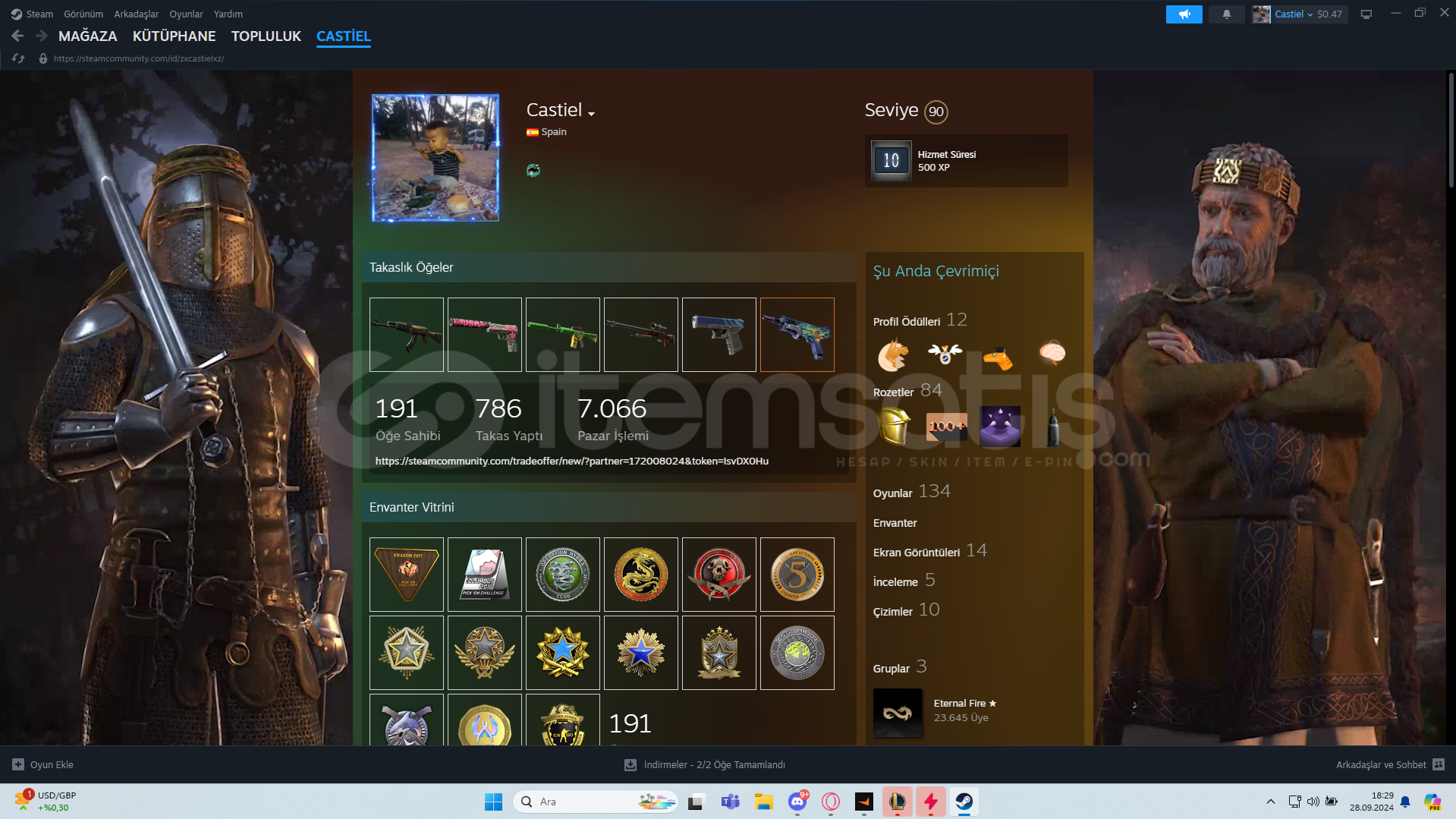The height and width of the screenshot is (819, 1456).
Task: Click the taskbar Ara search box
Action: click(596, 802)
